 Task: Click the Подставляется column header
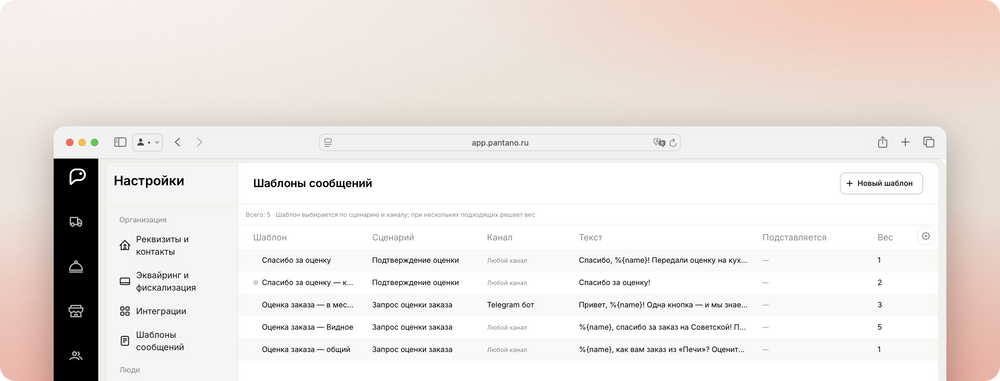click(794, 237)
